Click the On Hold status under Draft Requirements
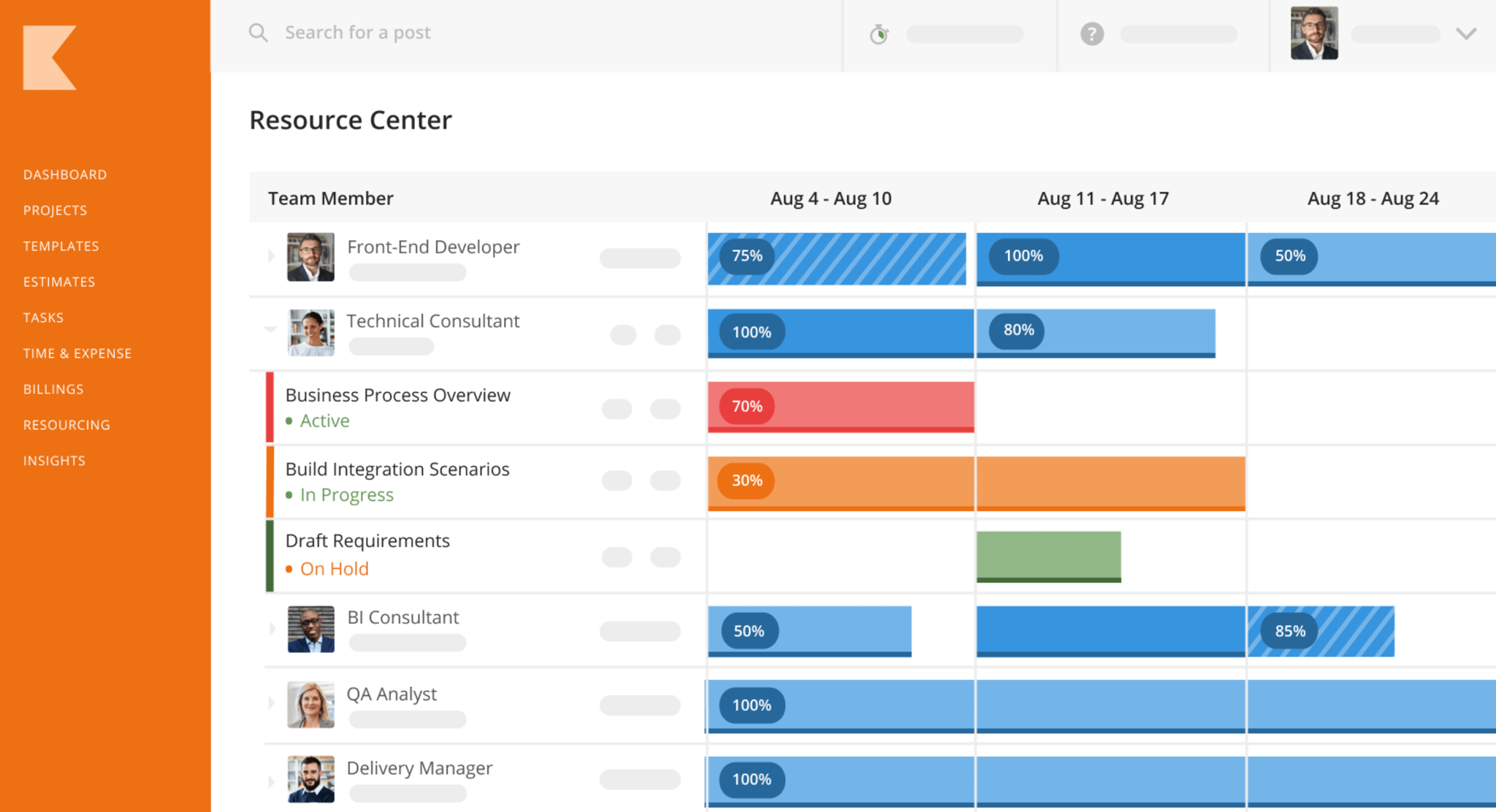Viewport: 1496px width, 812px height. pos(334,568)
